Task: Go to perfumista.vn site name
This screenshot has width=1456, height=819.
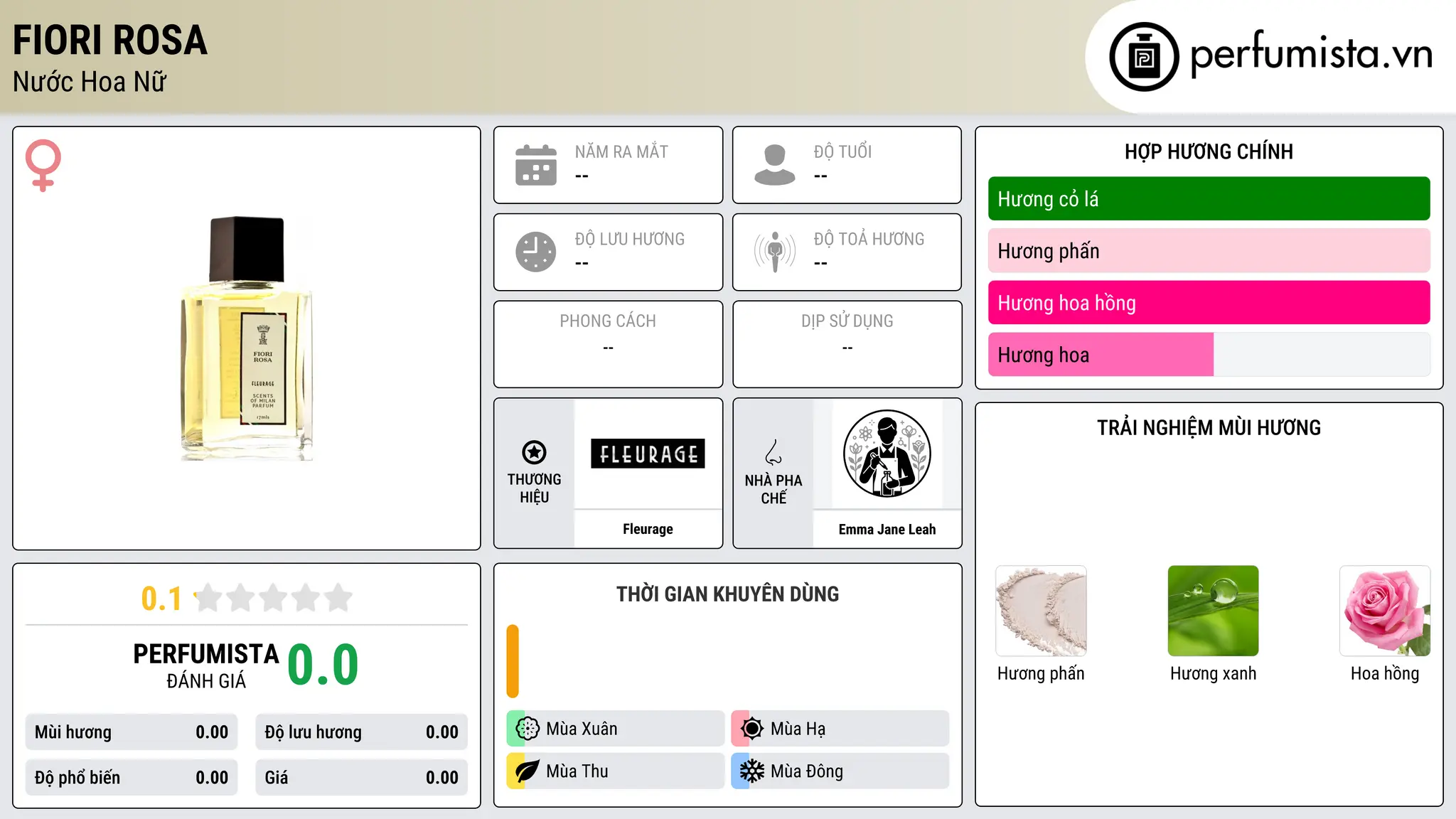Action: 1311,54
